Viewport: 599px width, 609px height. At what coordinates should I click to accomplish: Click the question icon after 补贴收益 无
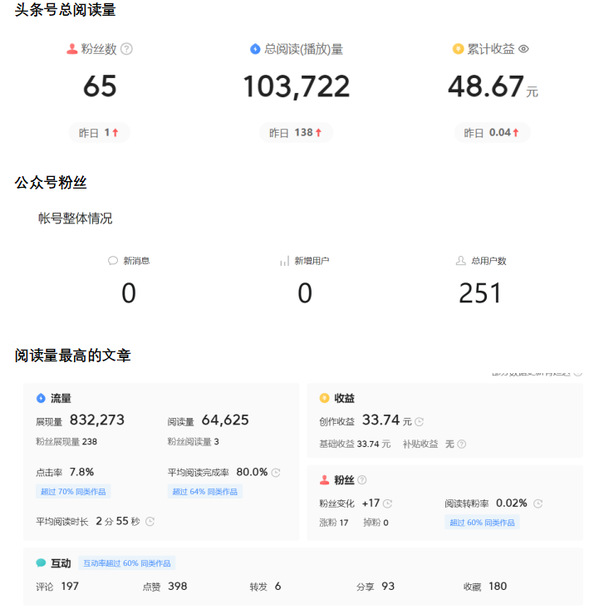tap(461, 444)
